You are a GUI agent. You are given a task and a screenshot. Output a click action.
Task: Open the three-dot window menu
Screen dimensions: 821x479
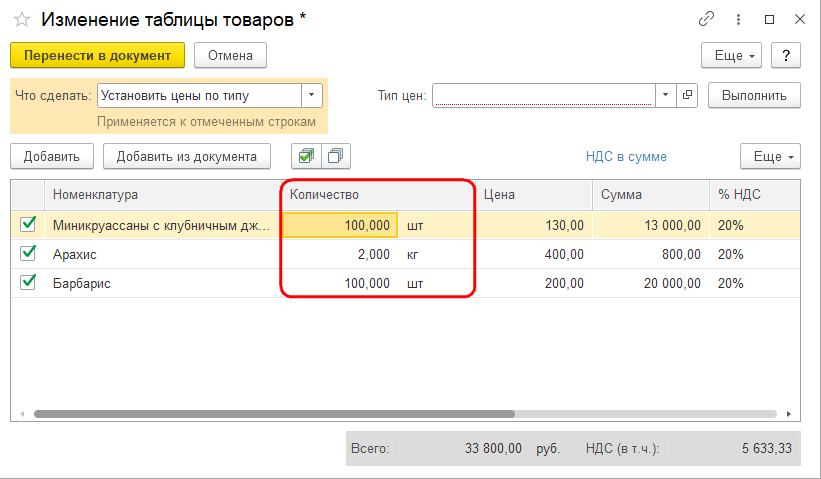pyautogui.click(x=738, y=19)
